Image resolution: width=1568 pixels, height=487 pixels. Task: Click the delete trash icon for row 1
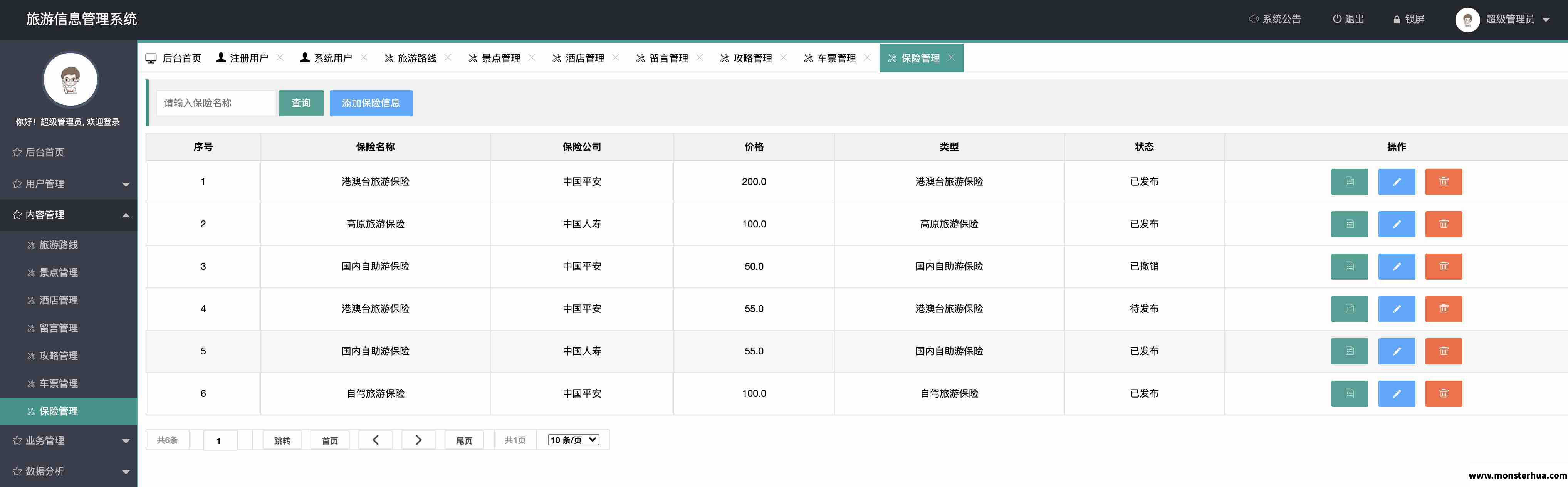point(1443,181)
